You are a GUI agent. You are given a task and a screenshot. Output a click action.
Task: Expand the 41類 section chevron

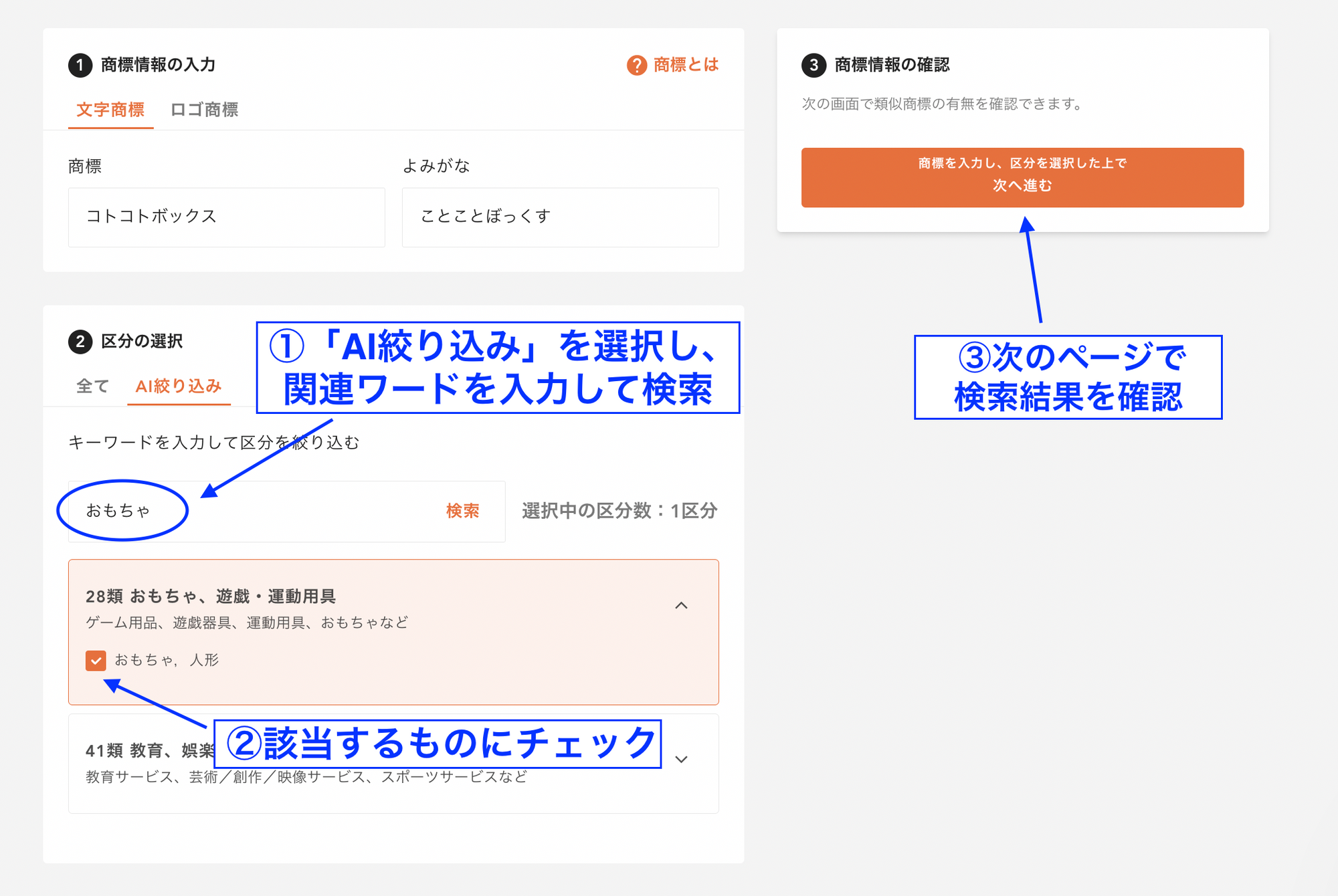coord(681,760)
